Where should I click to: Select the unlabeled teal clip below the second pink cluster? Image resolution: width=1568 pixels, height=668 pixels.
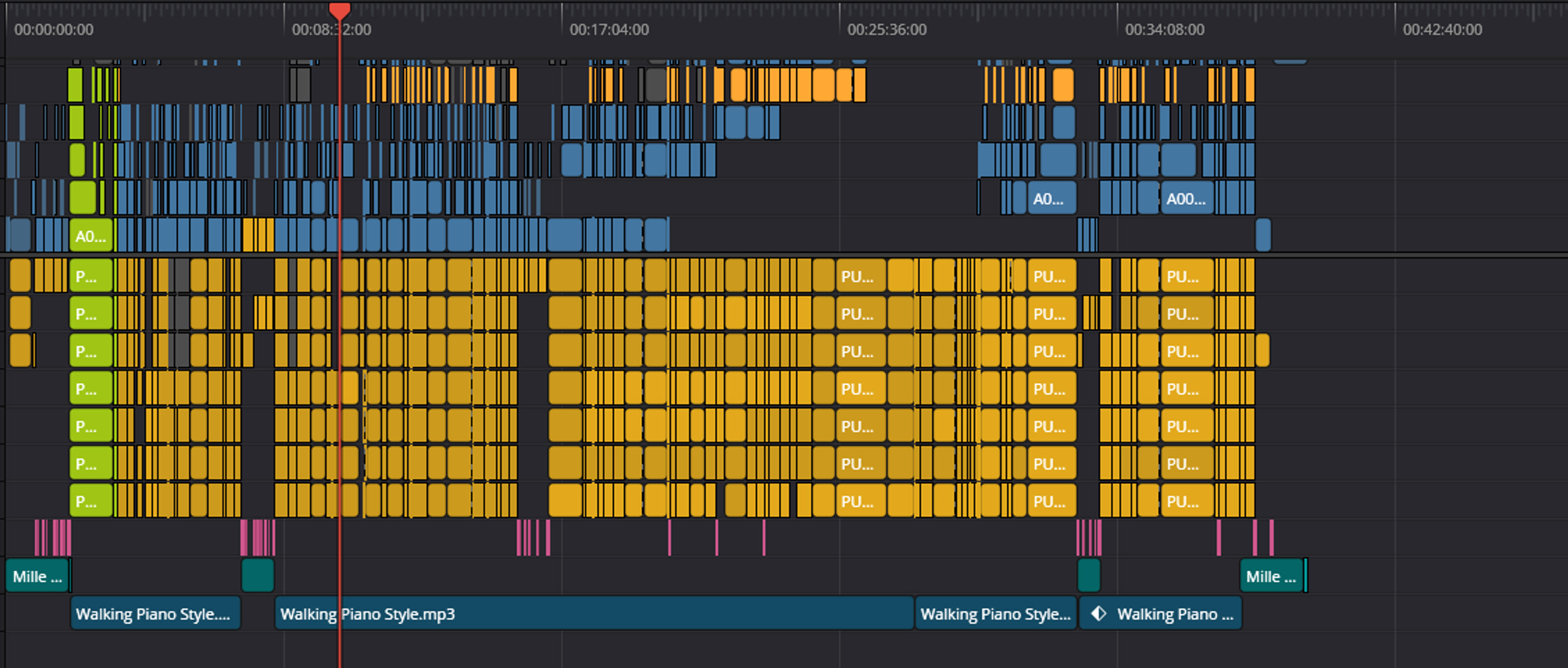coord(258,576)
